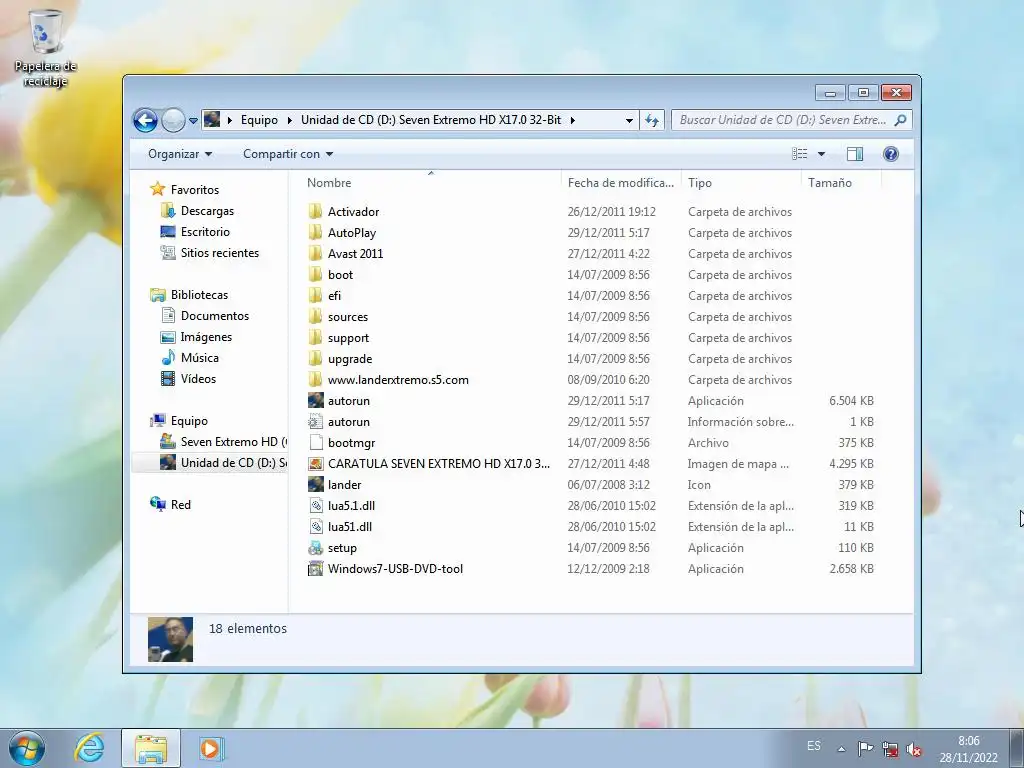Screen dimensions: 1024x768
Task: Select the Avast 2011 folder icon
Action: [x=315, y=253]
